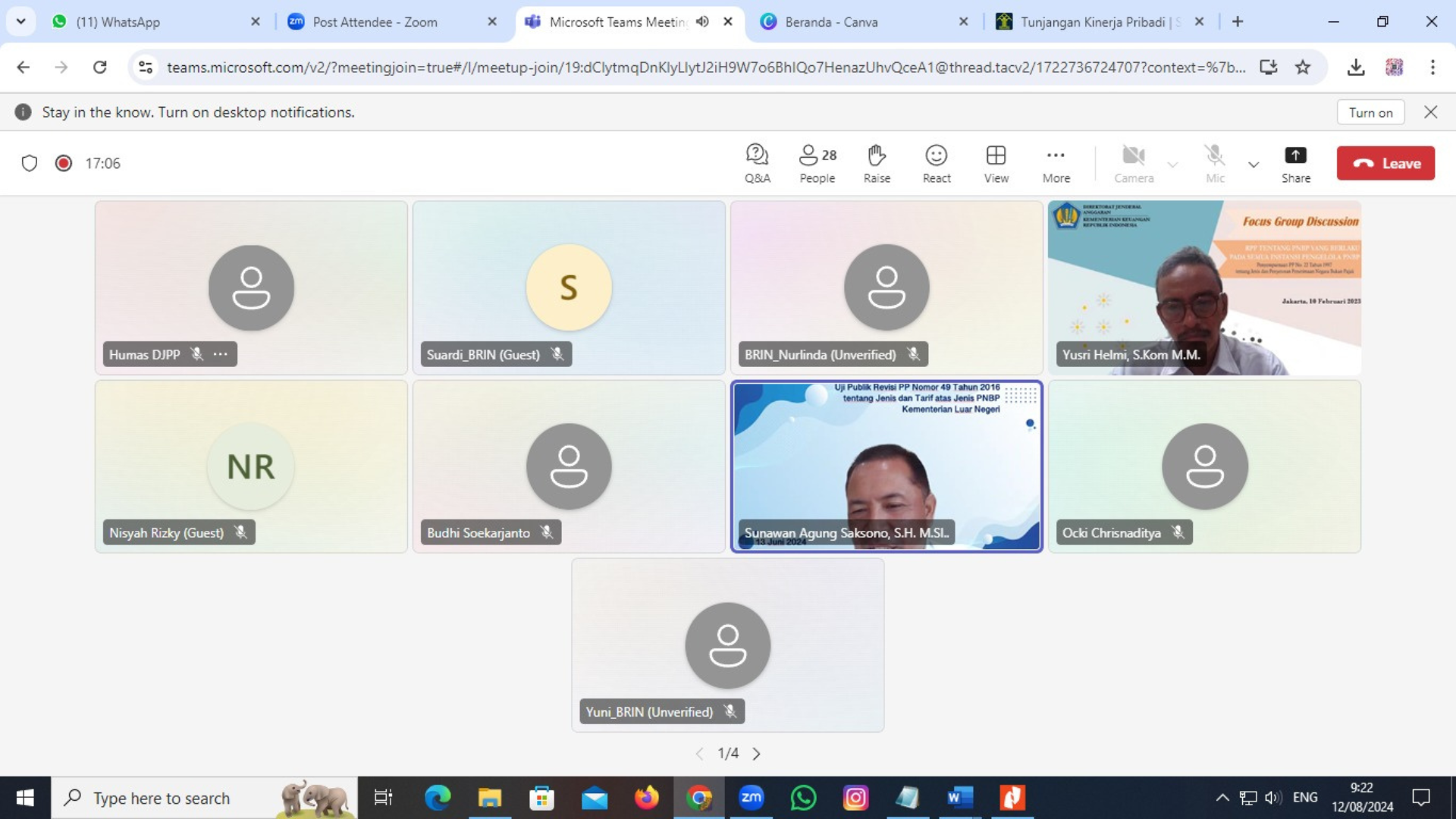Go to previous participant page

point(699,754)
